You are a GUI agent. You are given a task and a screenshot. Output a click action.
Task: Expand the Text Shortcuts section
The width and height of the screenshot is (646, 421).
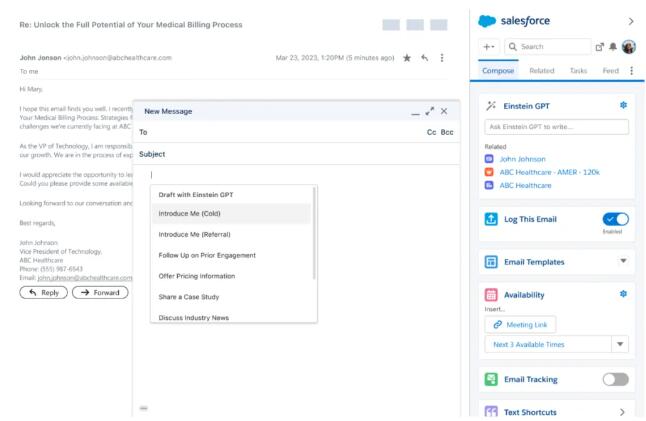(622, 411)
